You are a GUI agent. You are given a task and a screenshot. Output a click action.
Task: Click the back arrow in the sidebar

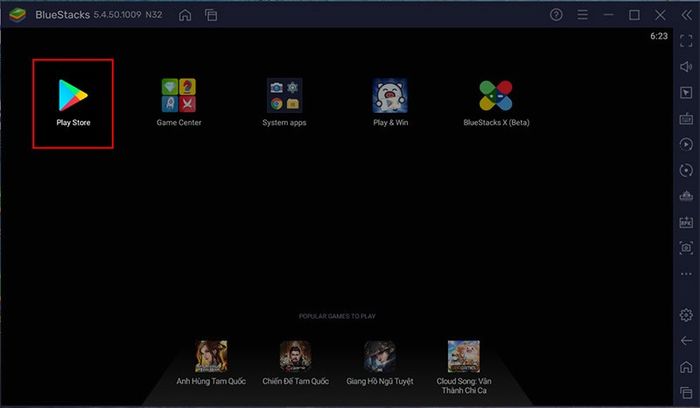(x=686, y=341)
